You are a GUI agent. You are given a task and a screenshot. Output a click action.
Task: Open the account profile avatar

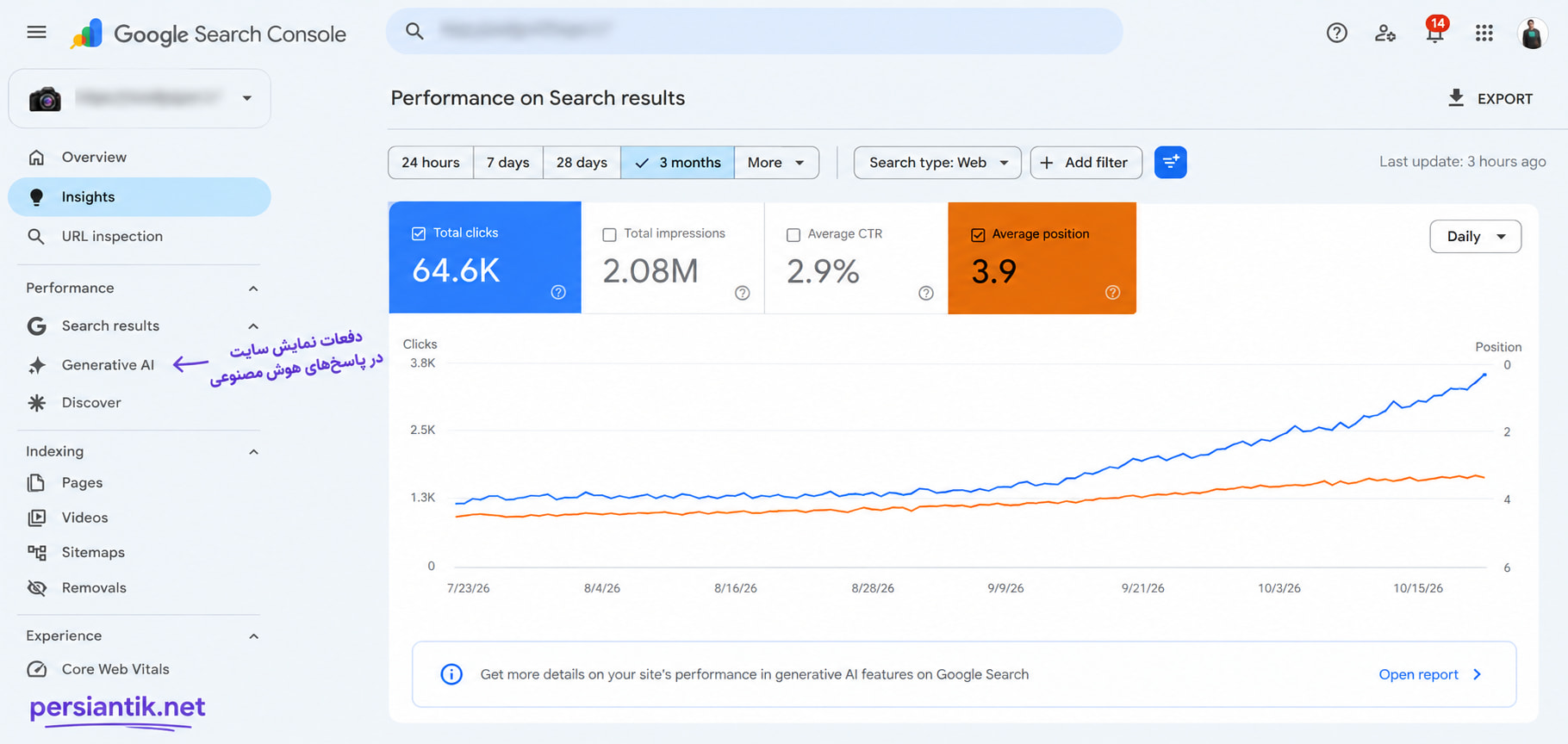(1532, 34)
